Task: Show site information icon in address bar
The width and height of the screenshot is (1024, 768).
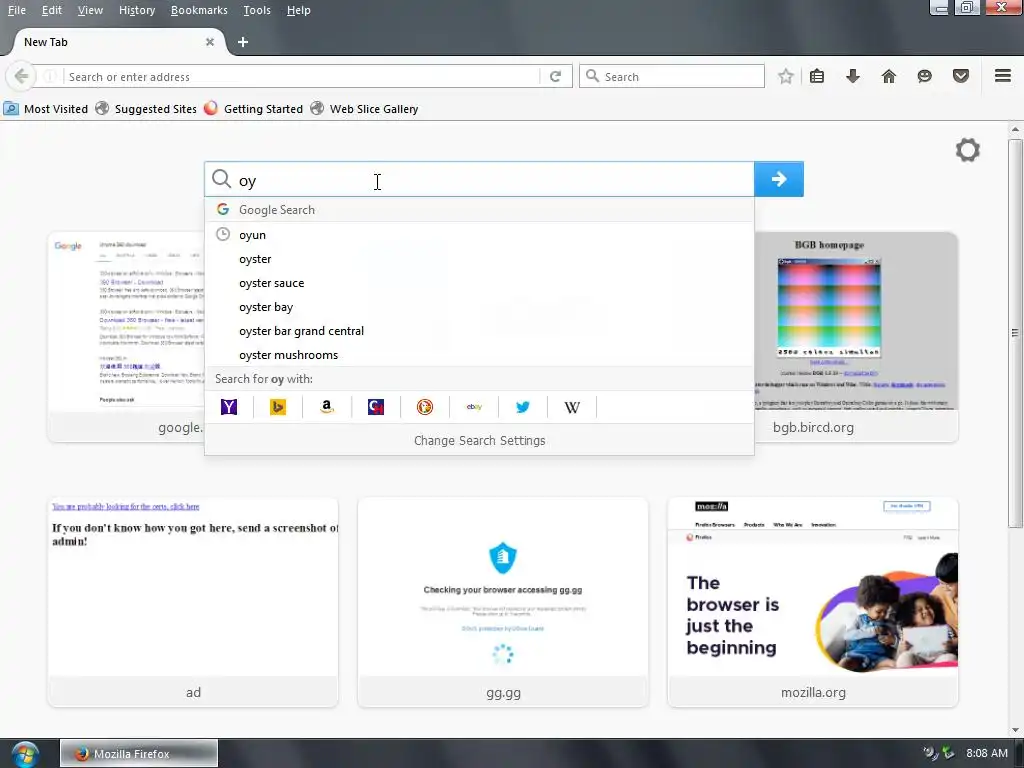Action: pyautogui.click(x=51, y=76)
